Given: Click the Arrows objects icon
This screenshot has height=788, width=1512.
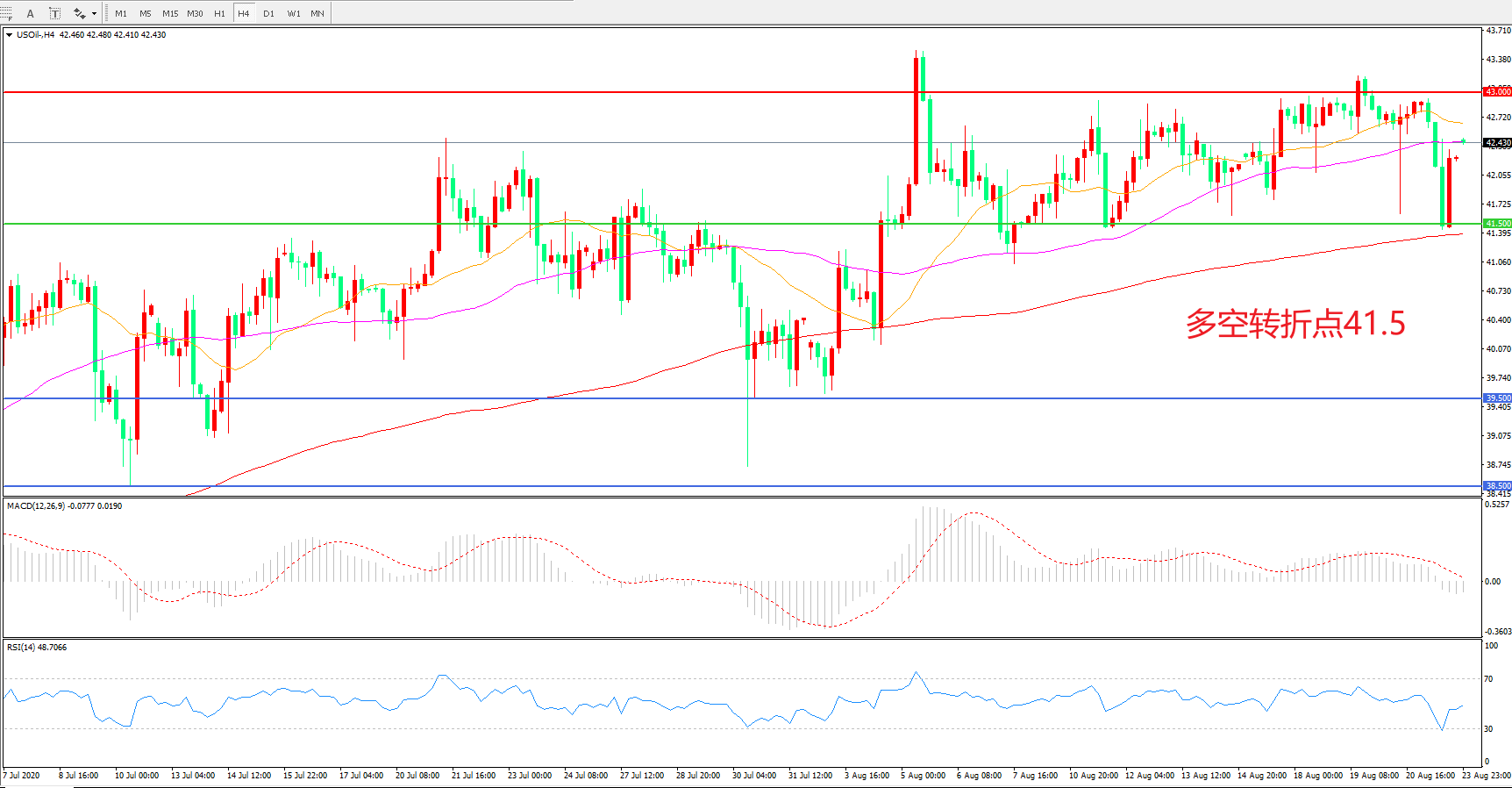Looking at the screenshot, I should tap(79, 13).
